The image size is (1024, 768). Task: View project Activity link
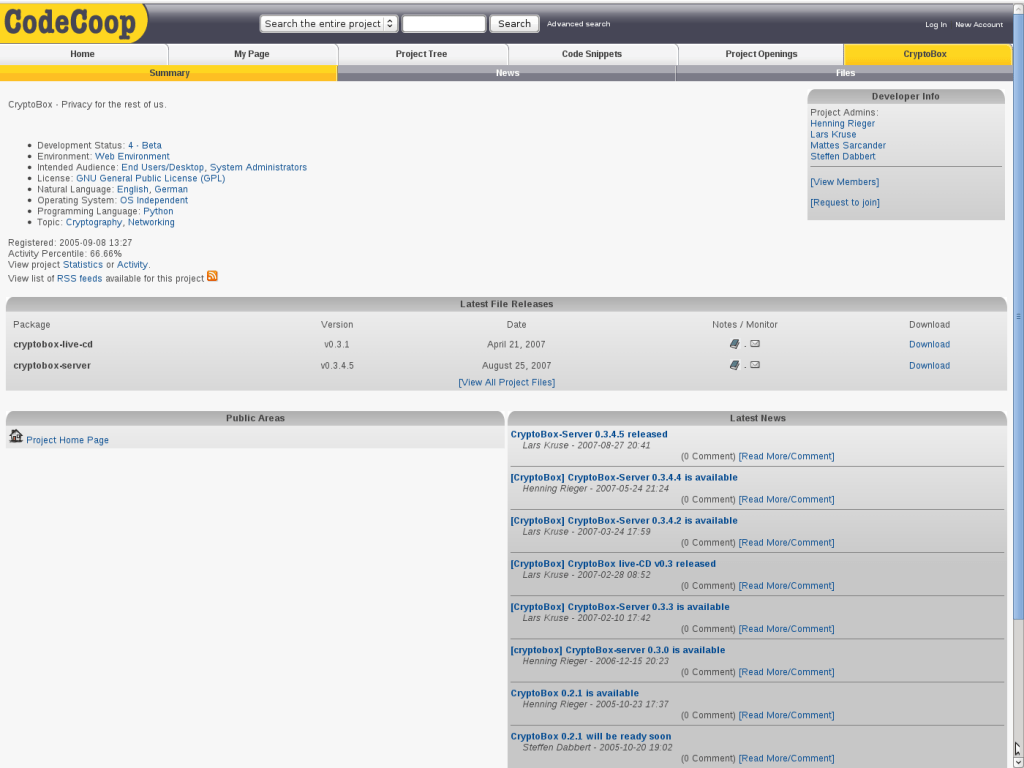pos(132,264)
